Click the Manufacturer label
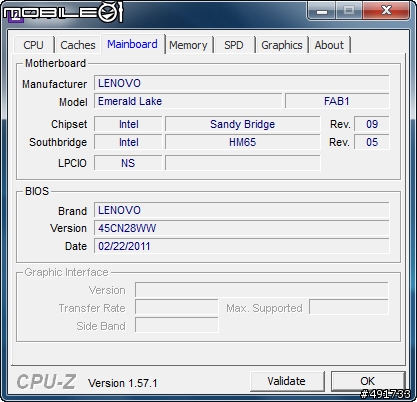The height and width of the screenshot is (402, 417). point(54,84)
